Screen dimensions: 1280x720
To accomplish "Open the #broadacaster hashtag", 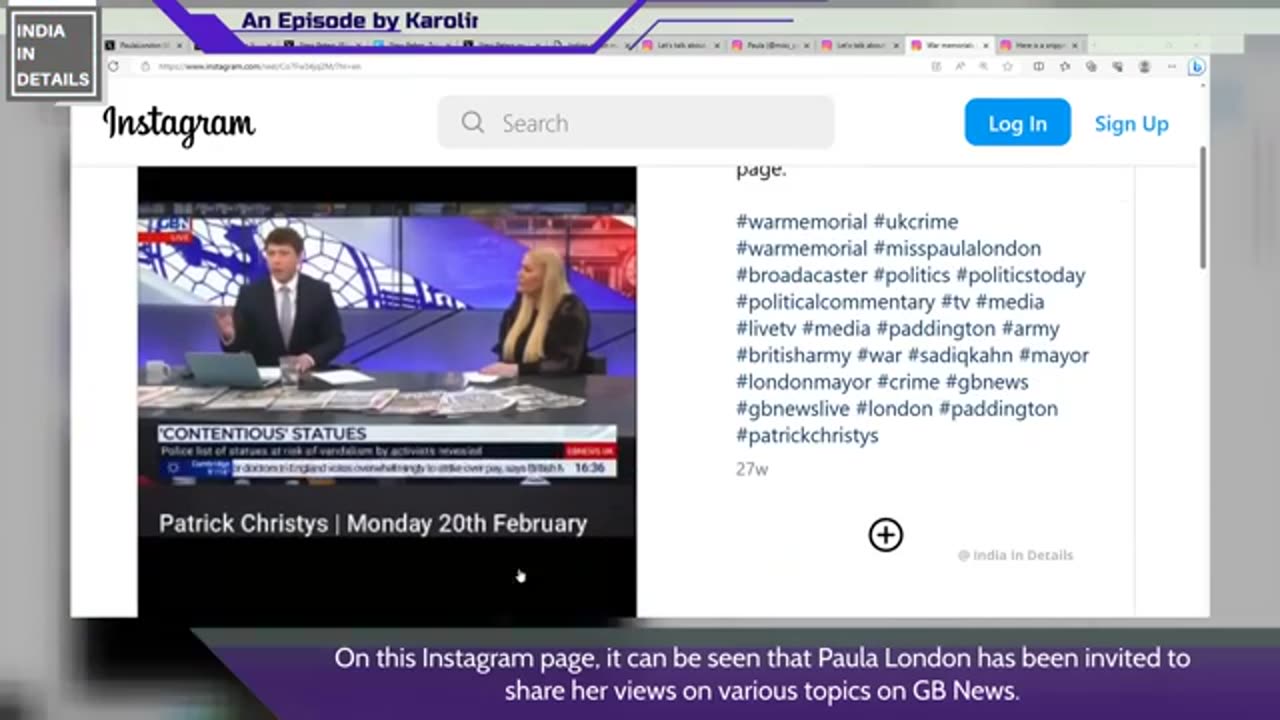I will pos(802,275).
